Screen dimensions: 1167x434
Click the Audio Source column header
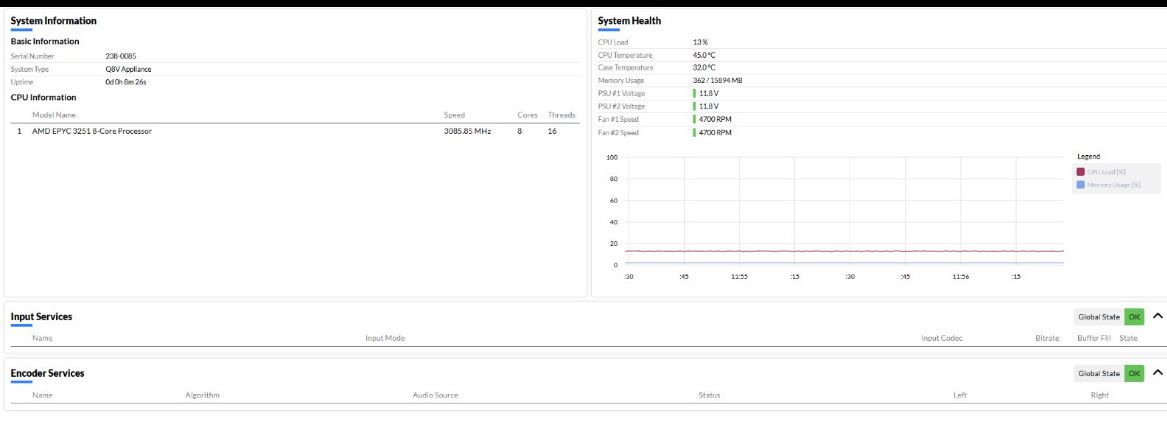(435, 395)
